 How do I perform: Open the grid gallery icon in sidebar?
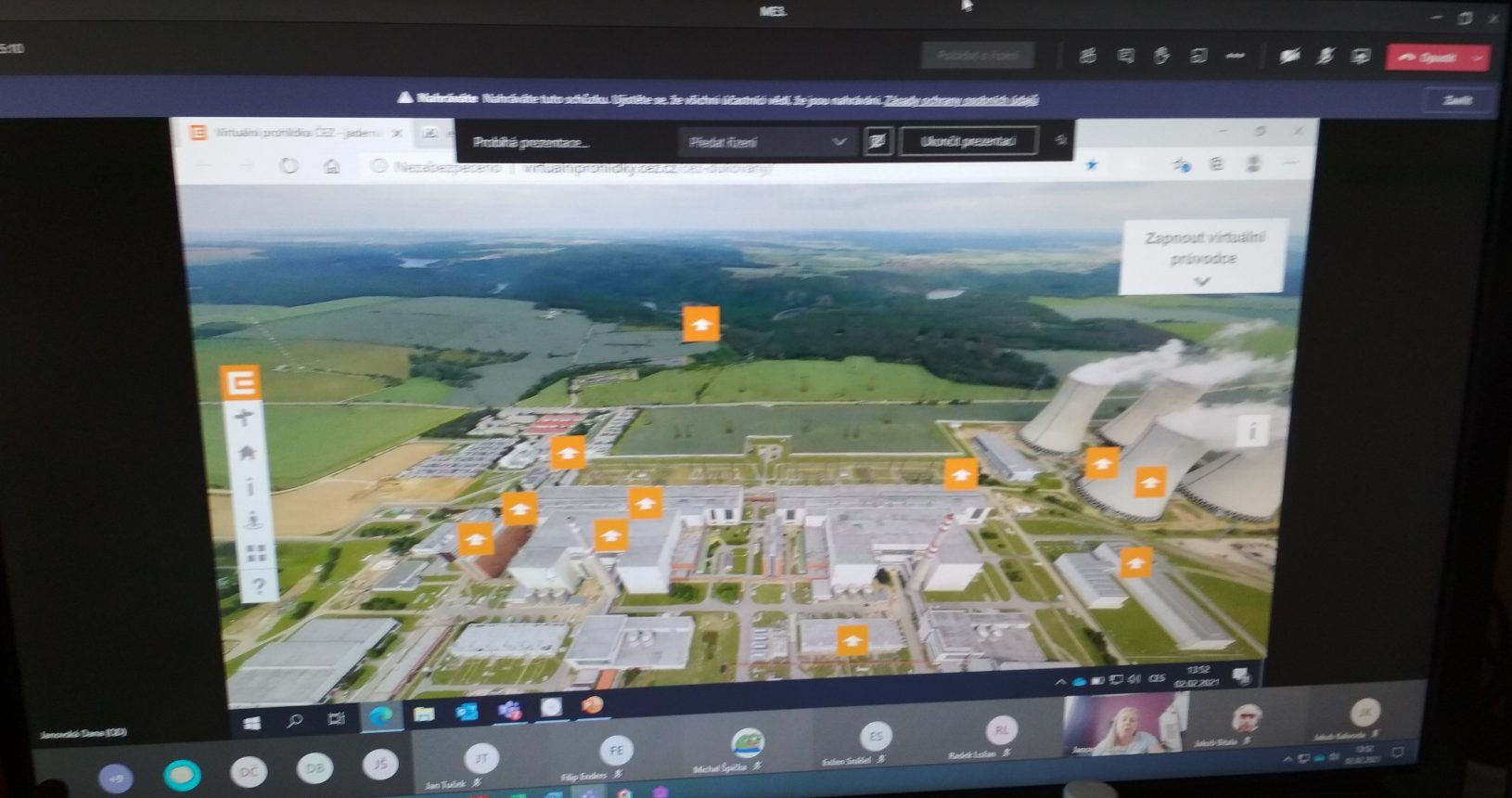point(257,554)
